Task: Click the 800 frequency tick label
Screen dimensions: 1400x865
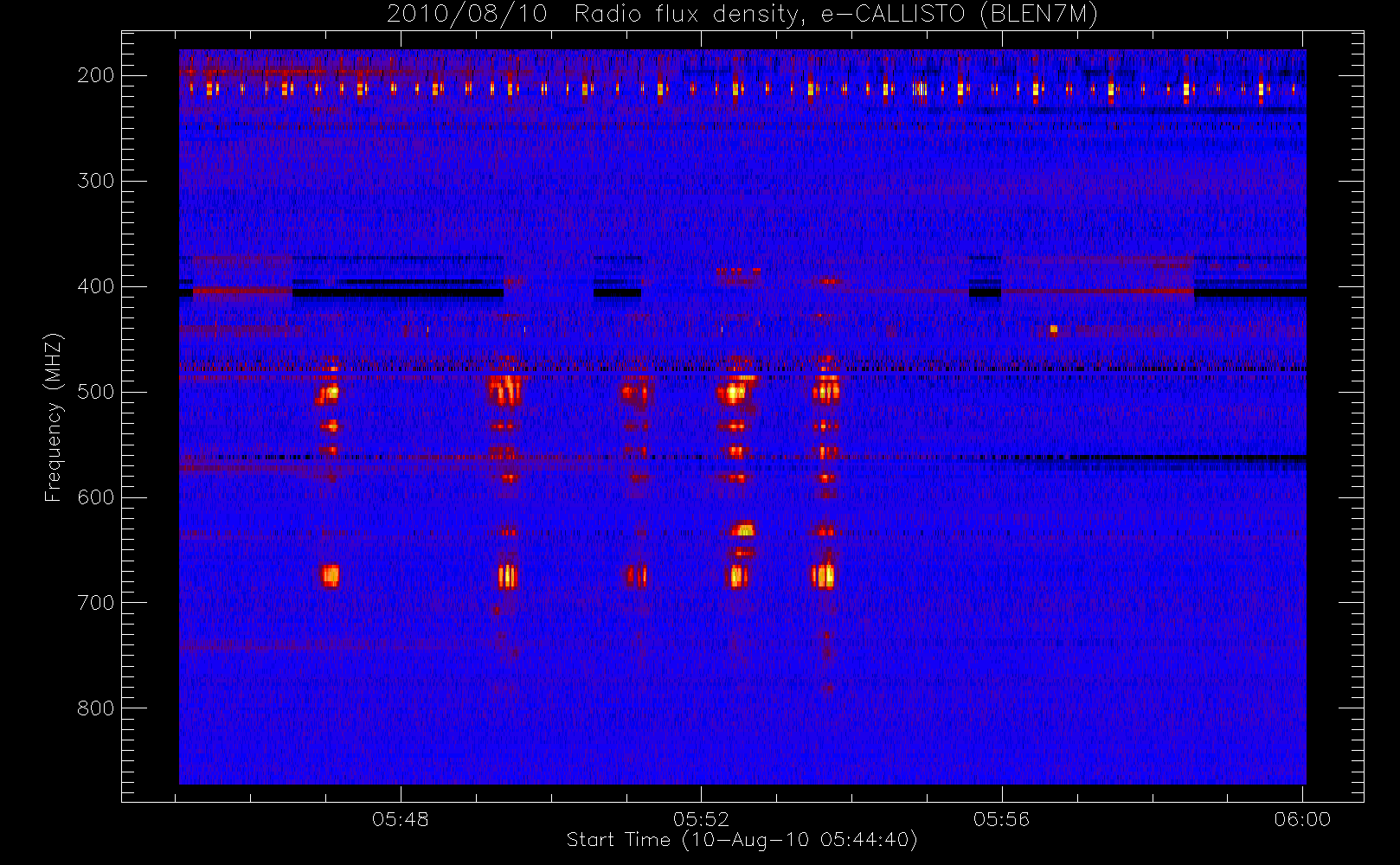Action: click(95, 708)
